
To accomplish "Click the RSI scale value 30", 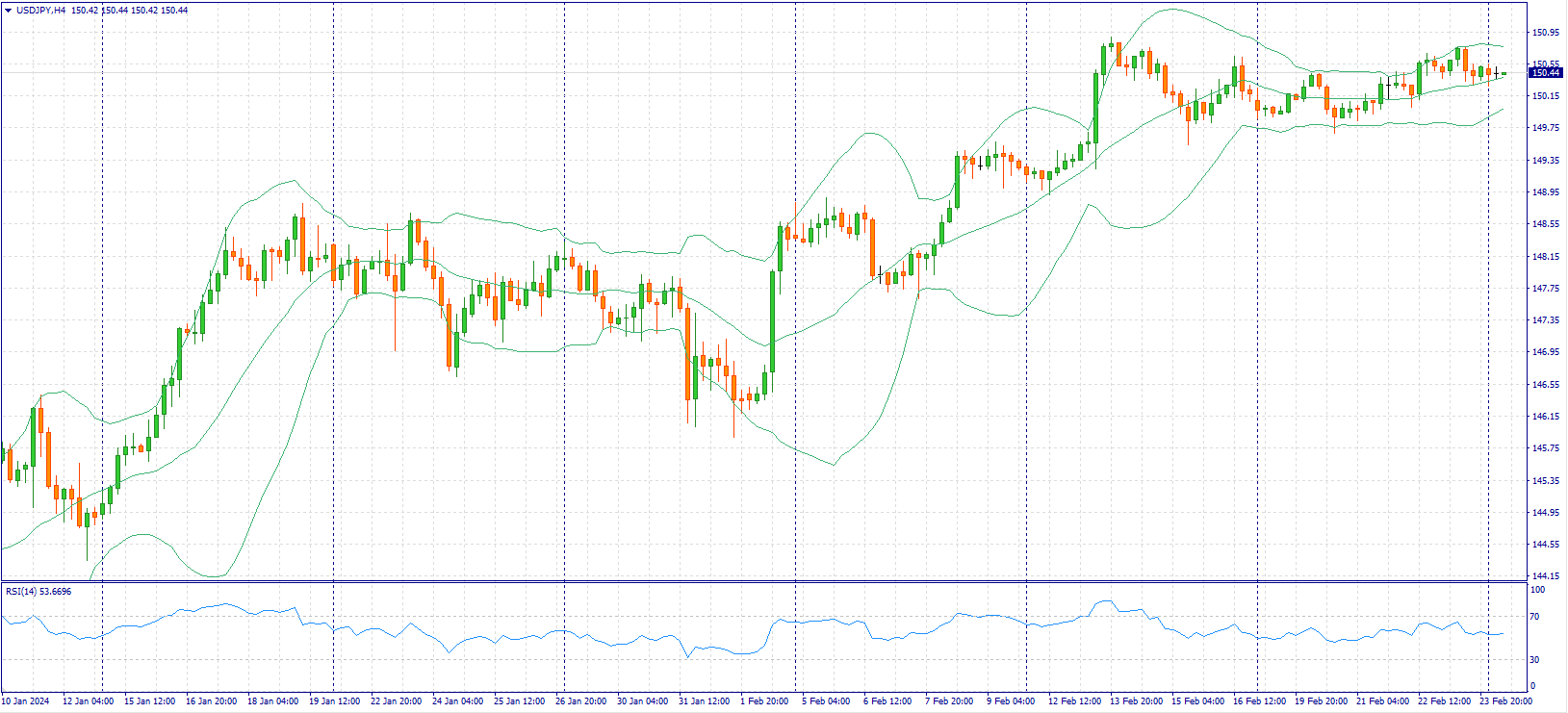I will point(1536,660).
